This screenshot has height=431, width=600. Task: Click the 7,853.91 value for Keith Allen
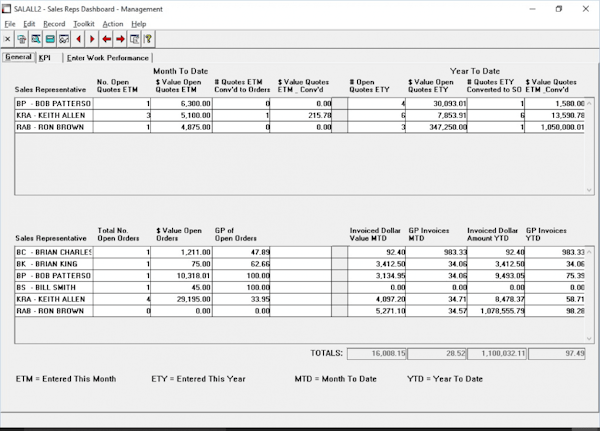(436, 115)
